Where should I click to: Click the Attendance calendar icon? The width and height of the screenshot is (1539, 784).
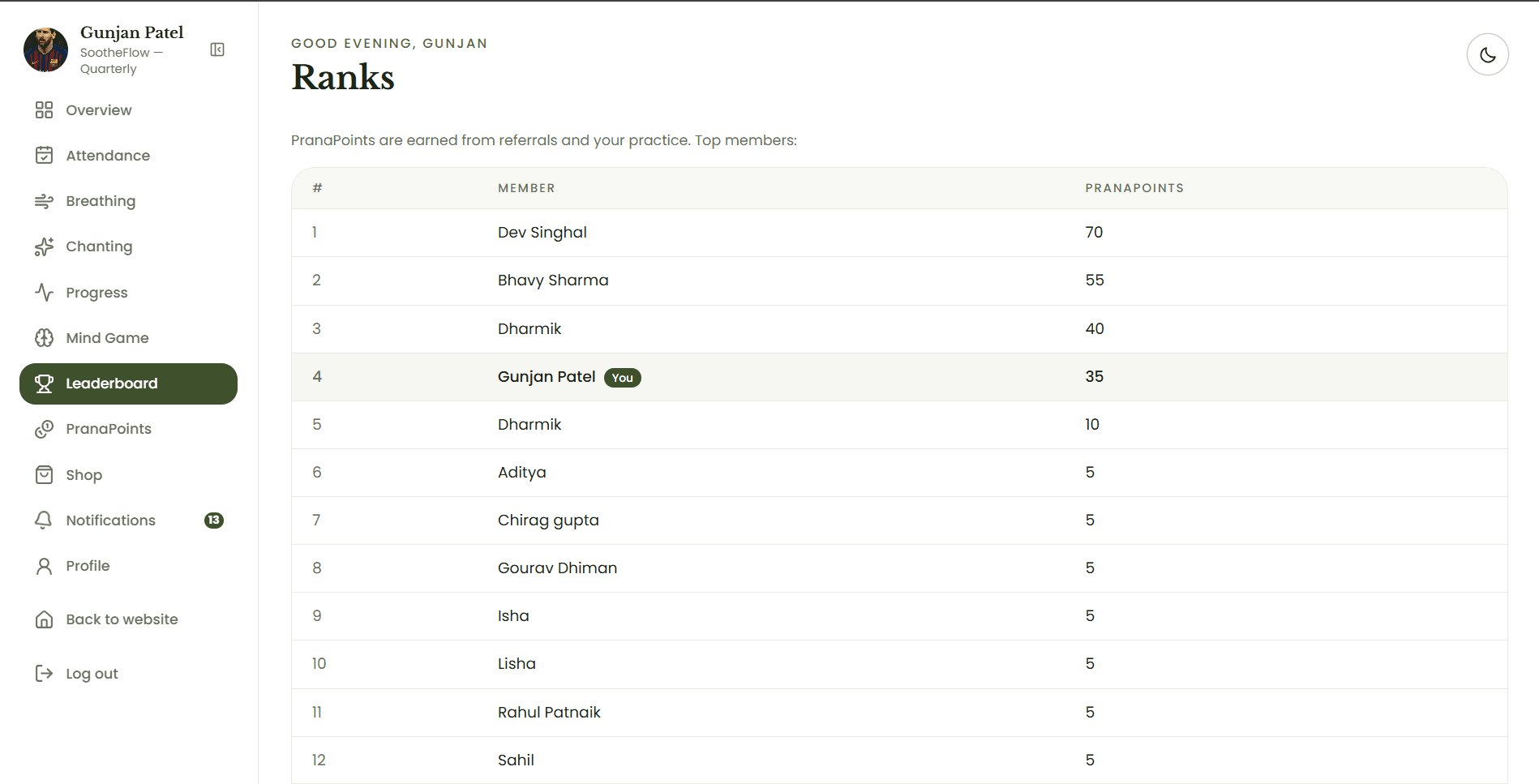[x=44, y=156]
